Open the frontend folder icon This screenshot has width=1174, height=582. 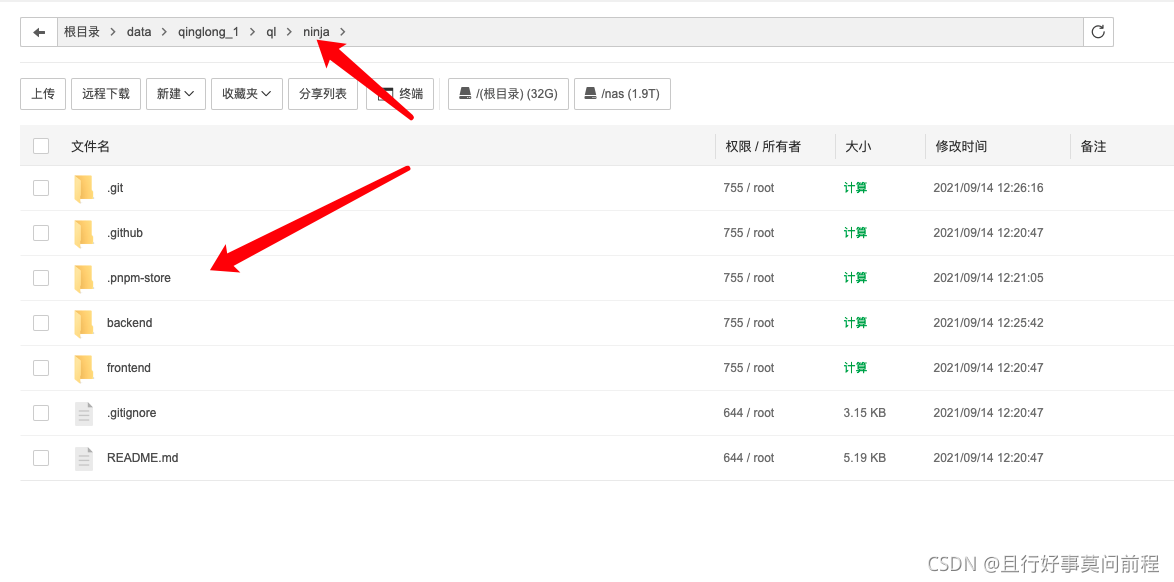[84, 368]
